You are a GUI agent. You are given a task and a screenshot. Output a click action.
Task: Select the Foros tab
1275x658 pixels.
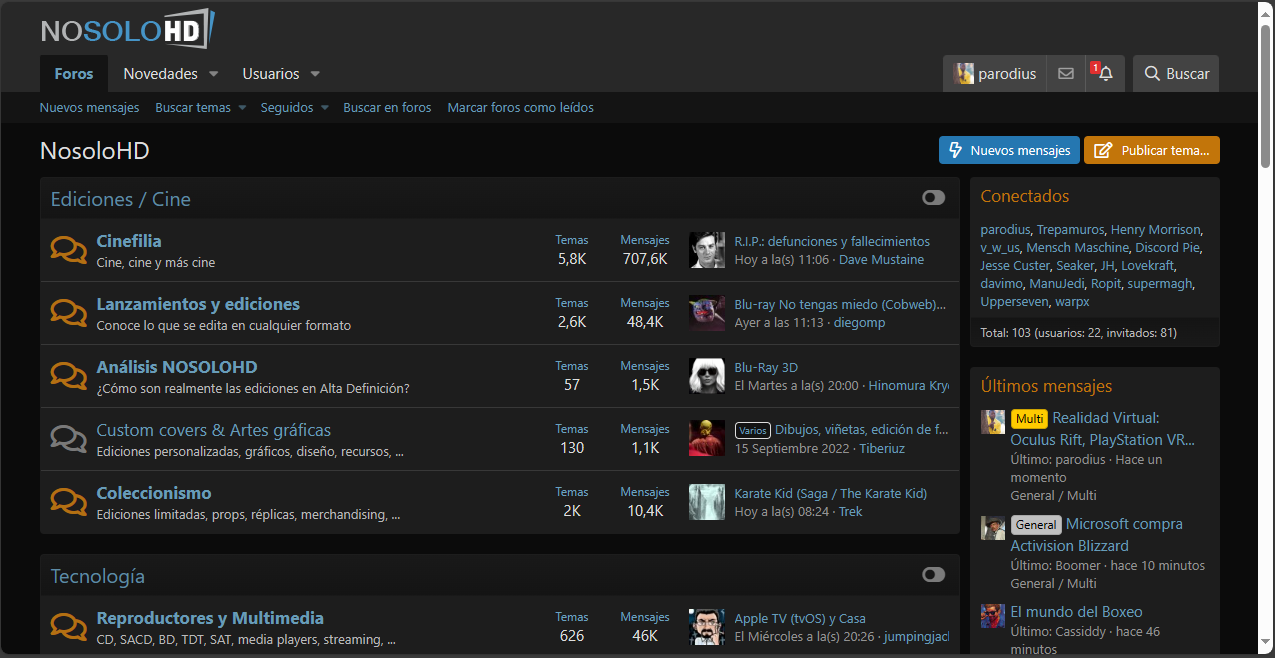pyautogui.click(x=74, y=74)
